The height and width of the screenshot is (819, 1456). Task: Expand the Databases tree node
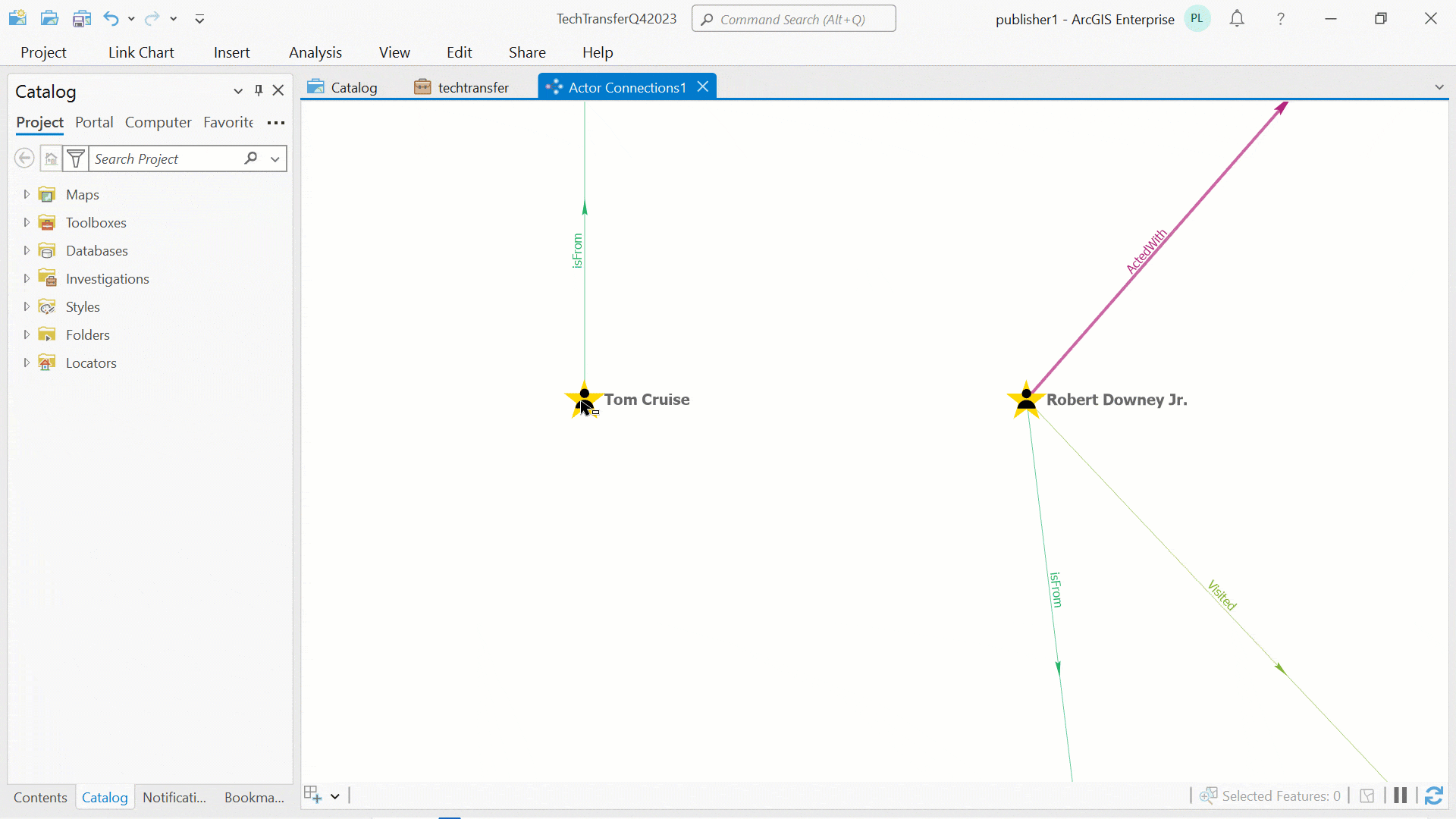coord(27,250)
